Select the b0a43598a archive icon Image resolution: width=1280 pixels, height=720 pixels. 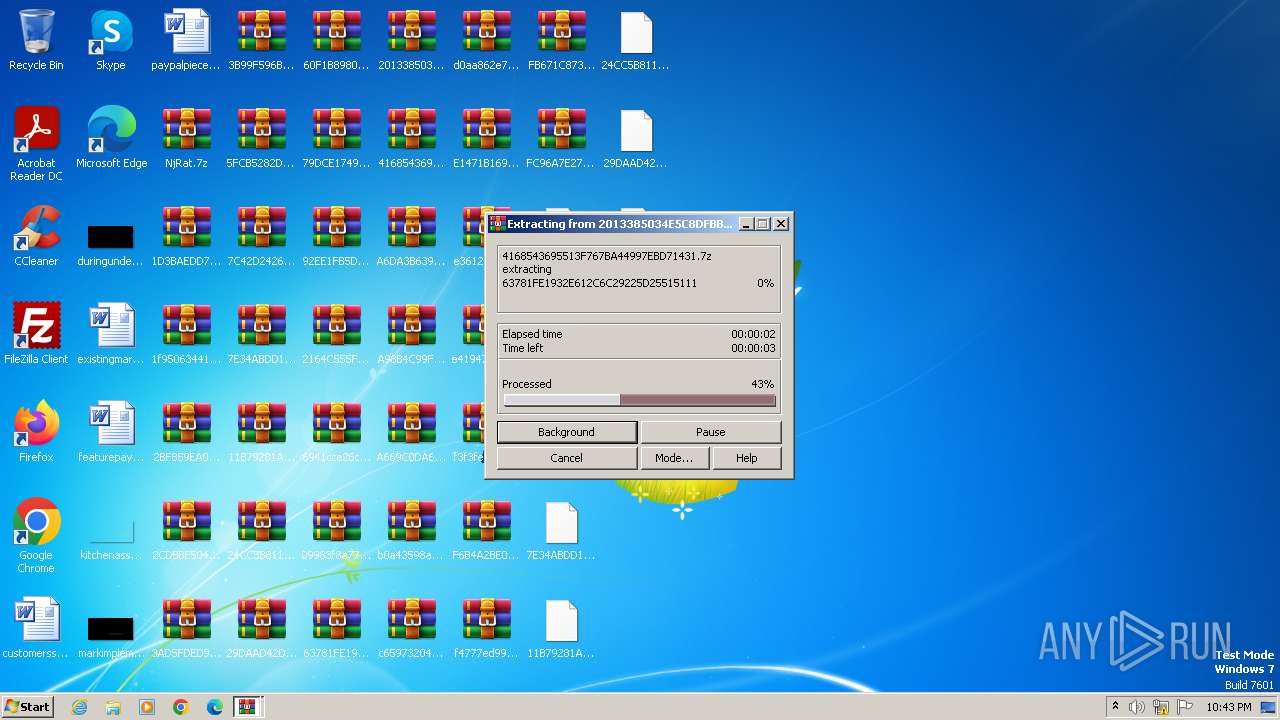click(411, 530)
